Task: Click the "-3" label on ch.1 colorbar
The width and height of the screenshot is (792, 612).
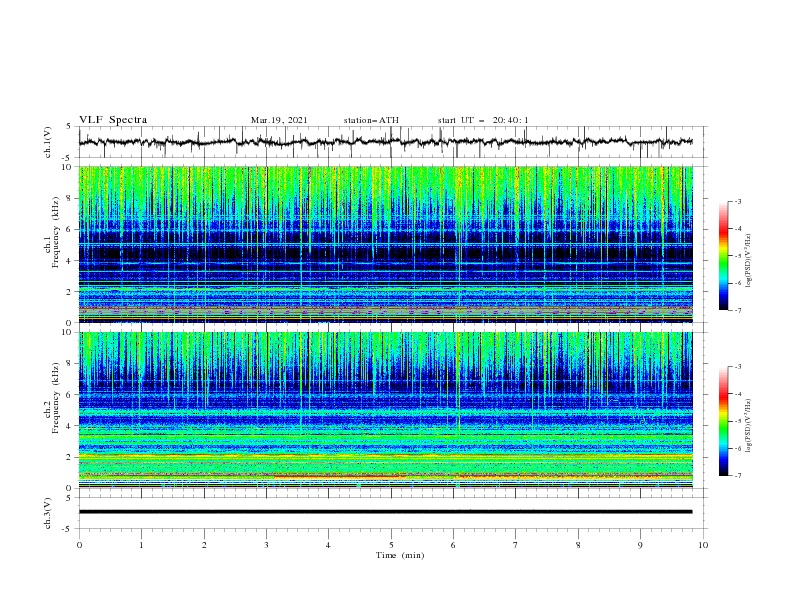Action: [738, 201]
